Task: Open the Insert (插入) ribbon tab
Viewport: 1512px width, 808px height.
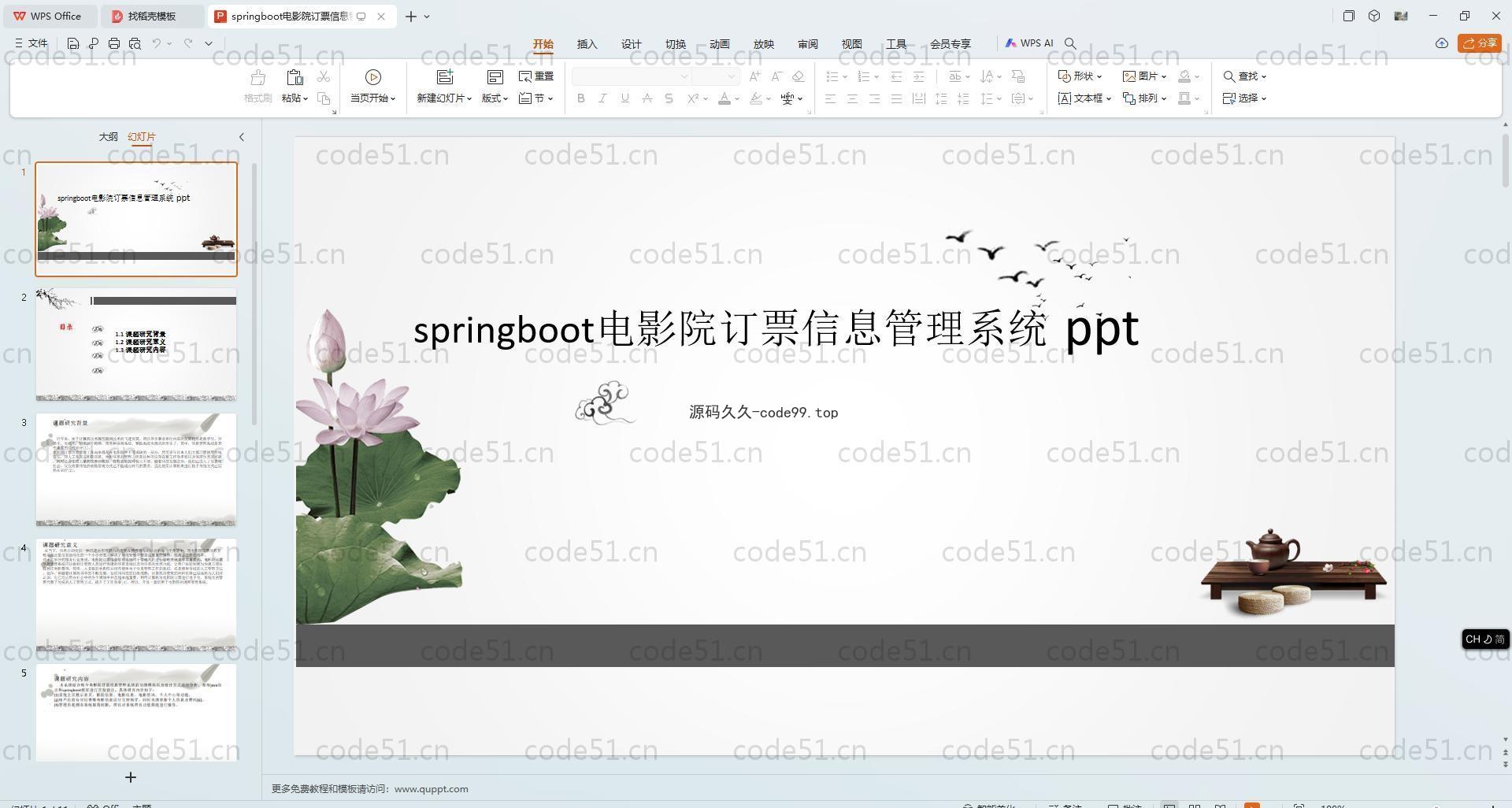Action: [x=587, y=44]
